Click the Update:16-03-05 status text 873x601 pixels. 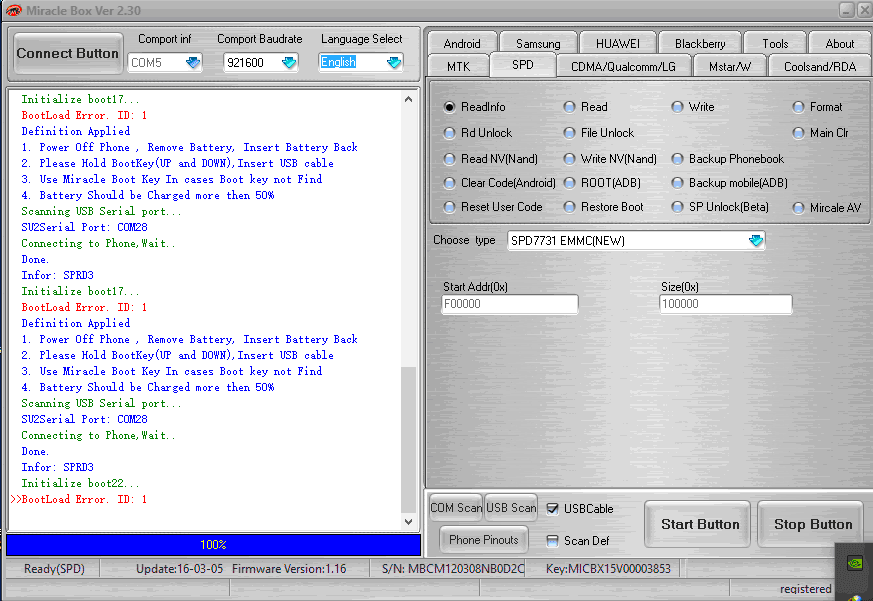tap(180, 569)
